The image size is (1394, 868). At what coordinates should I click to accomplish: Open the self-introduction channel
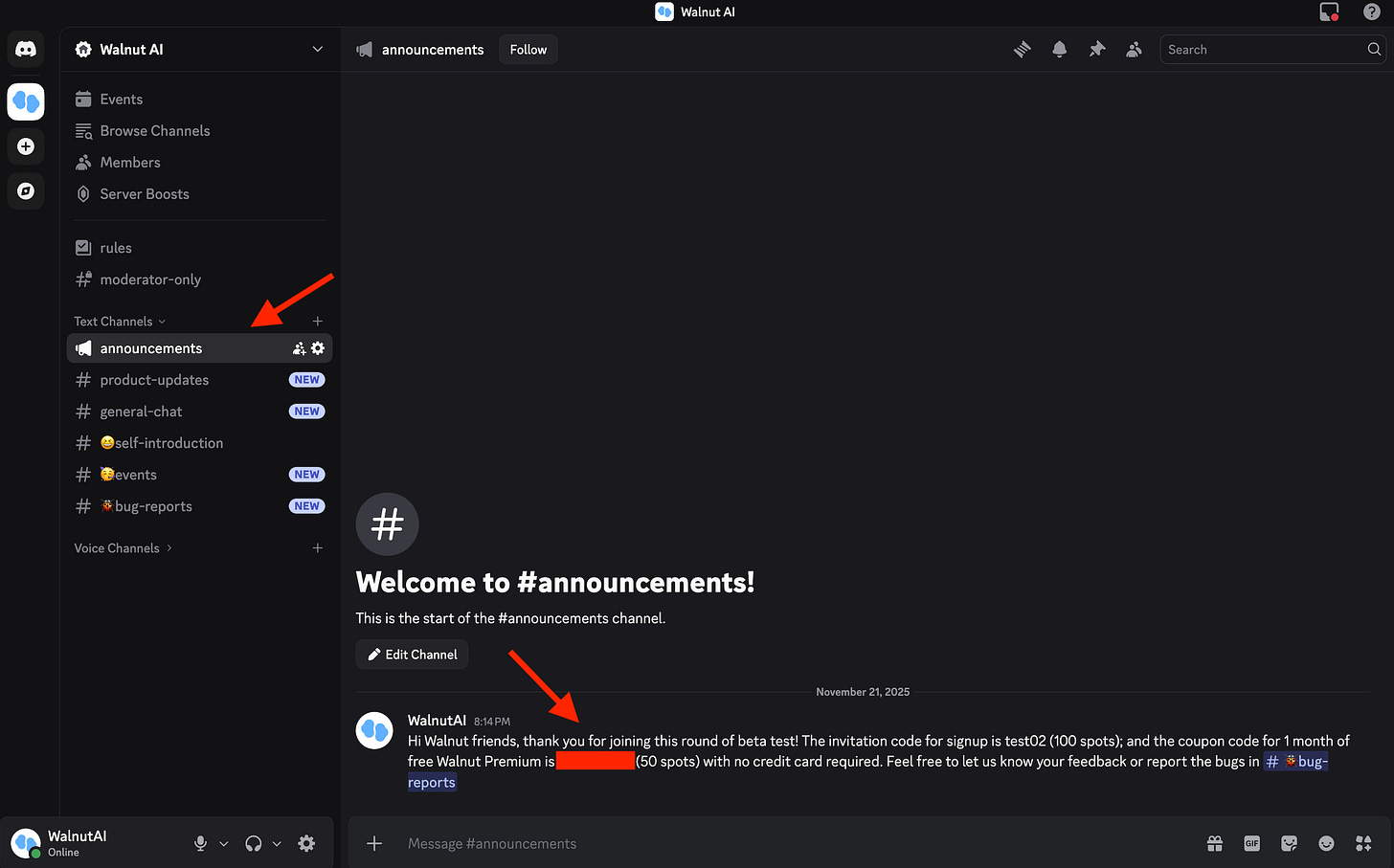click(199, 443)
